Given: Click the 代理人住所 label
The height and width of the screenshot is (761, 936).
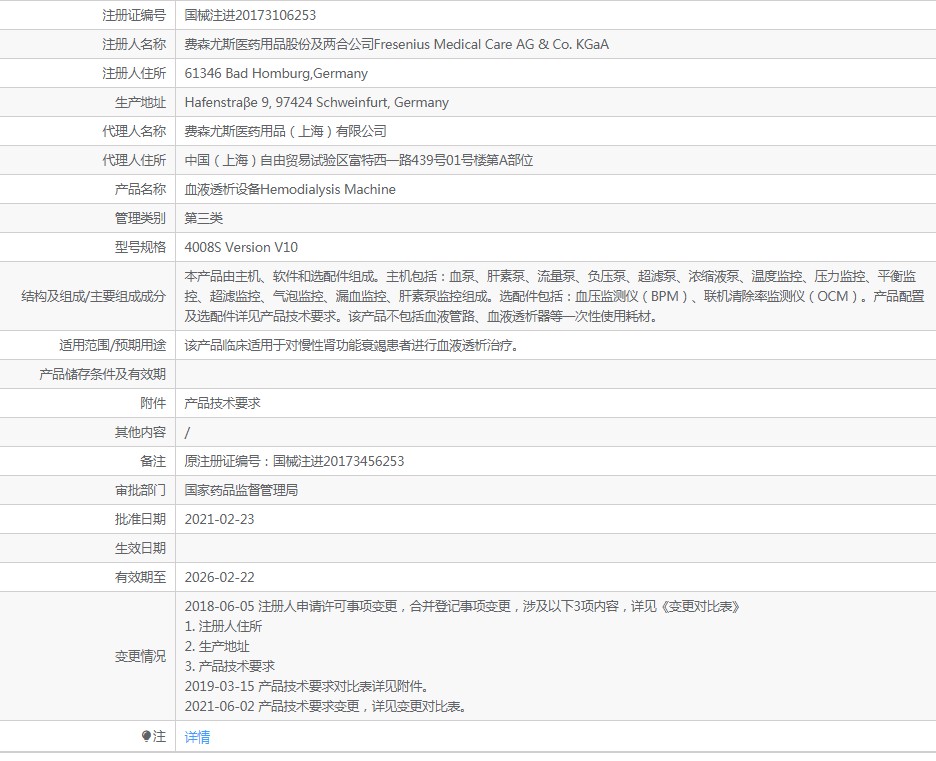Looking at the screenshot, I should (134, 160).
